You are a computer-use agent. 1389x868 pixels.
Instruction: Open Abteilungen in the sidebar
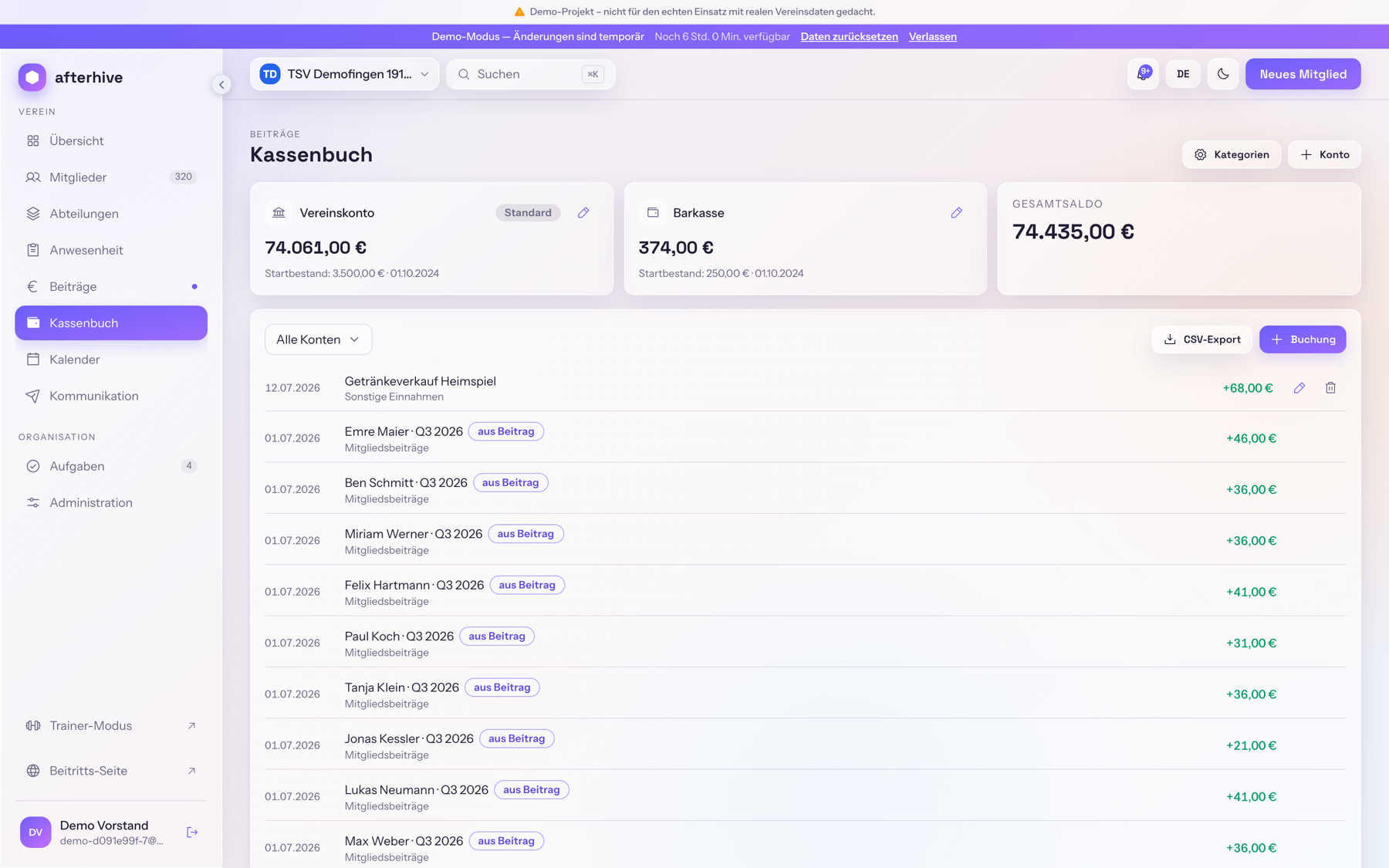point(111,214)
